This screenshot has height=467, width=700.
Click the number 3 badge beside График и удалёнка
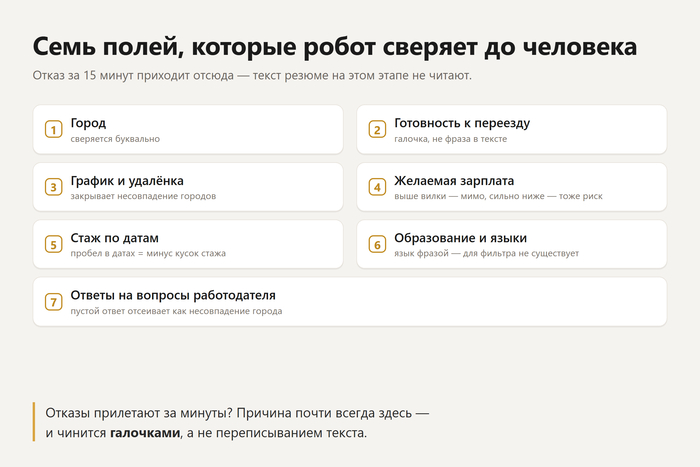click(54, 187)
